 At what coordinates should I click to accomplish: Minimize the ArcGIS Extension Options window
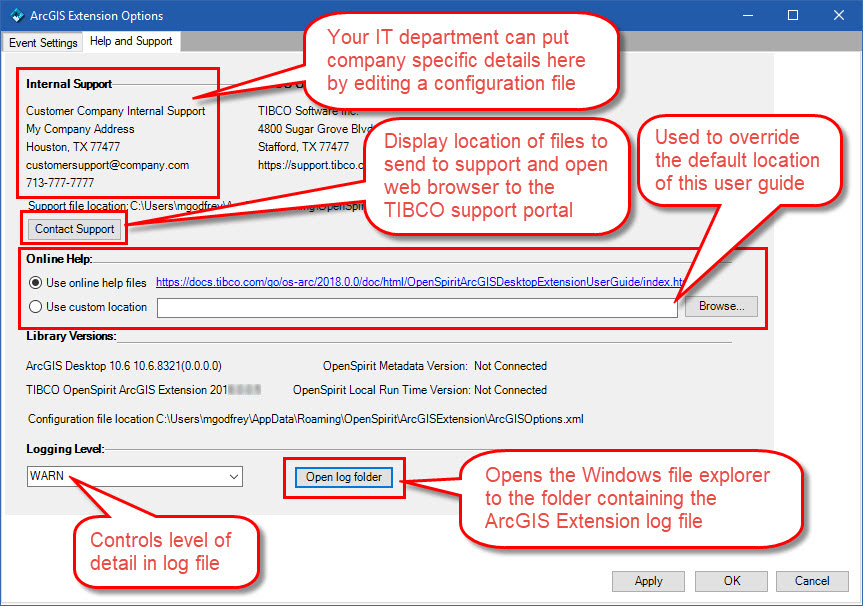pyautogui.click(x=748, y=15)
